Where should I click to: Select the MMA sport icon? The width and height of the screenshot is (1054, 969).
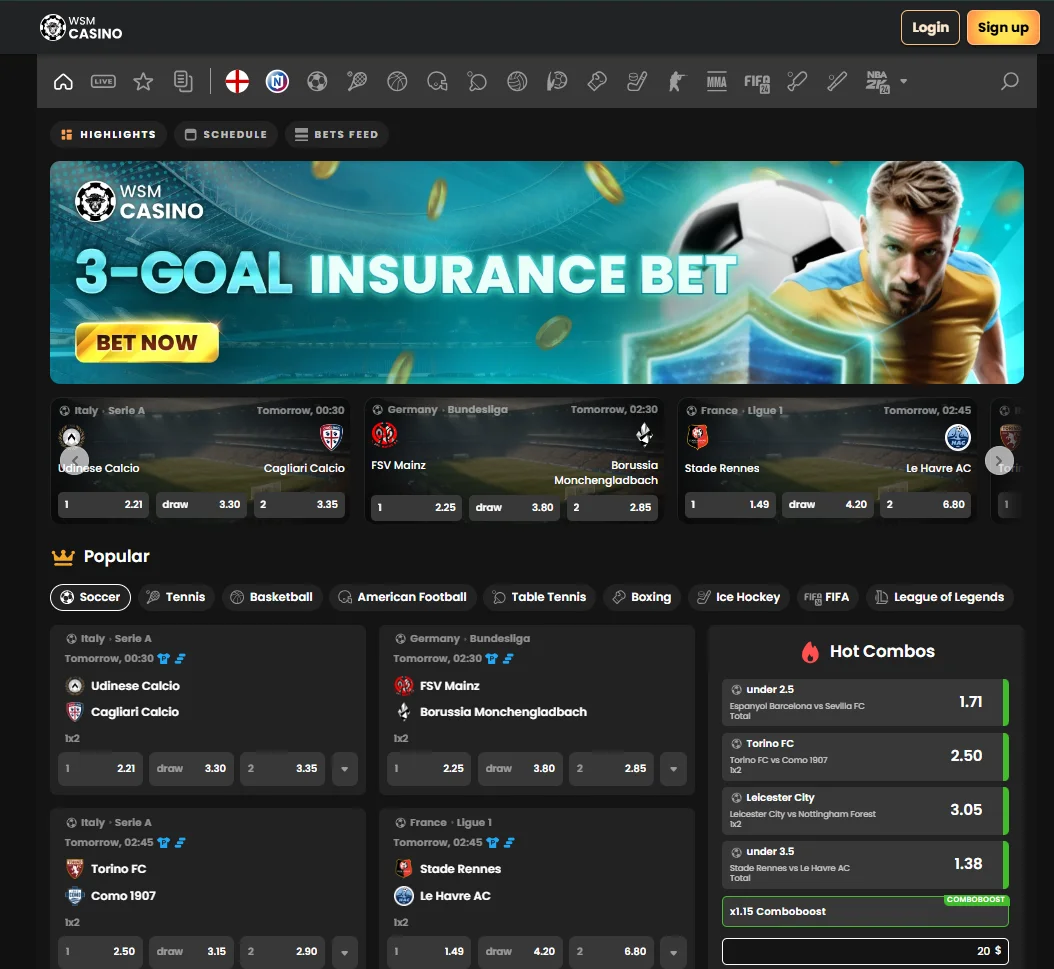tap(716, 82)
